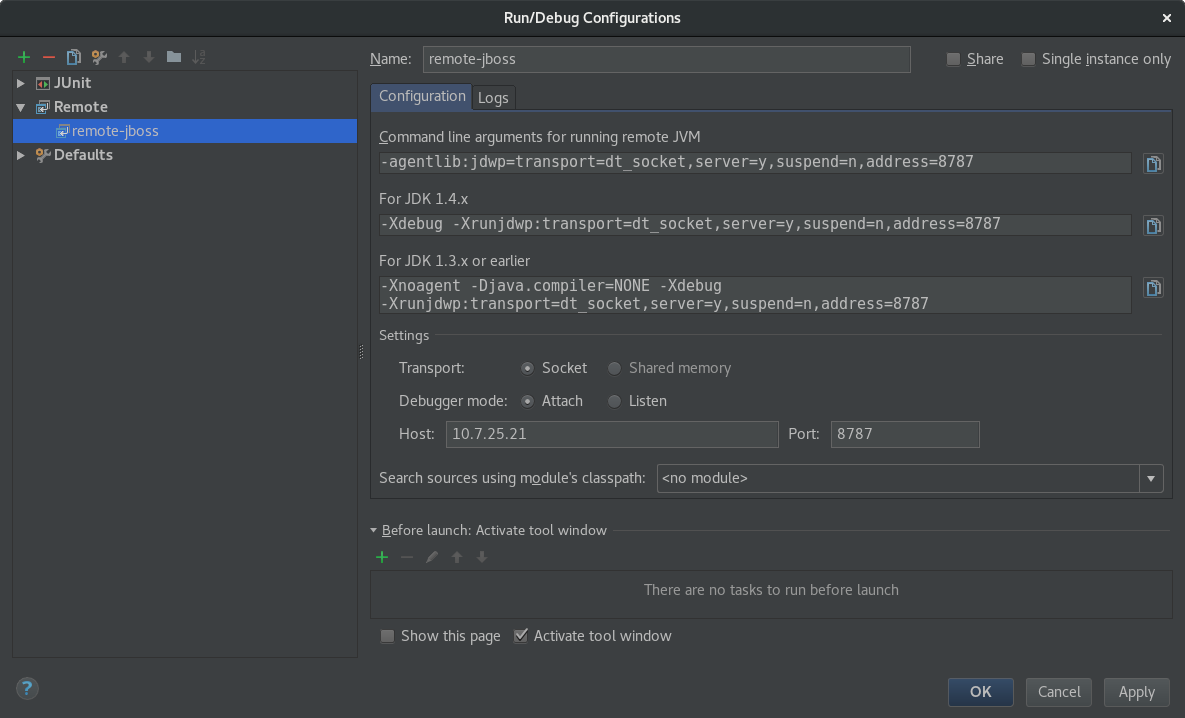The height and width of the screenshot is (718, 1185).
Task: Expand the Defaults node
Action: tap(21, 155)
